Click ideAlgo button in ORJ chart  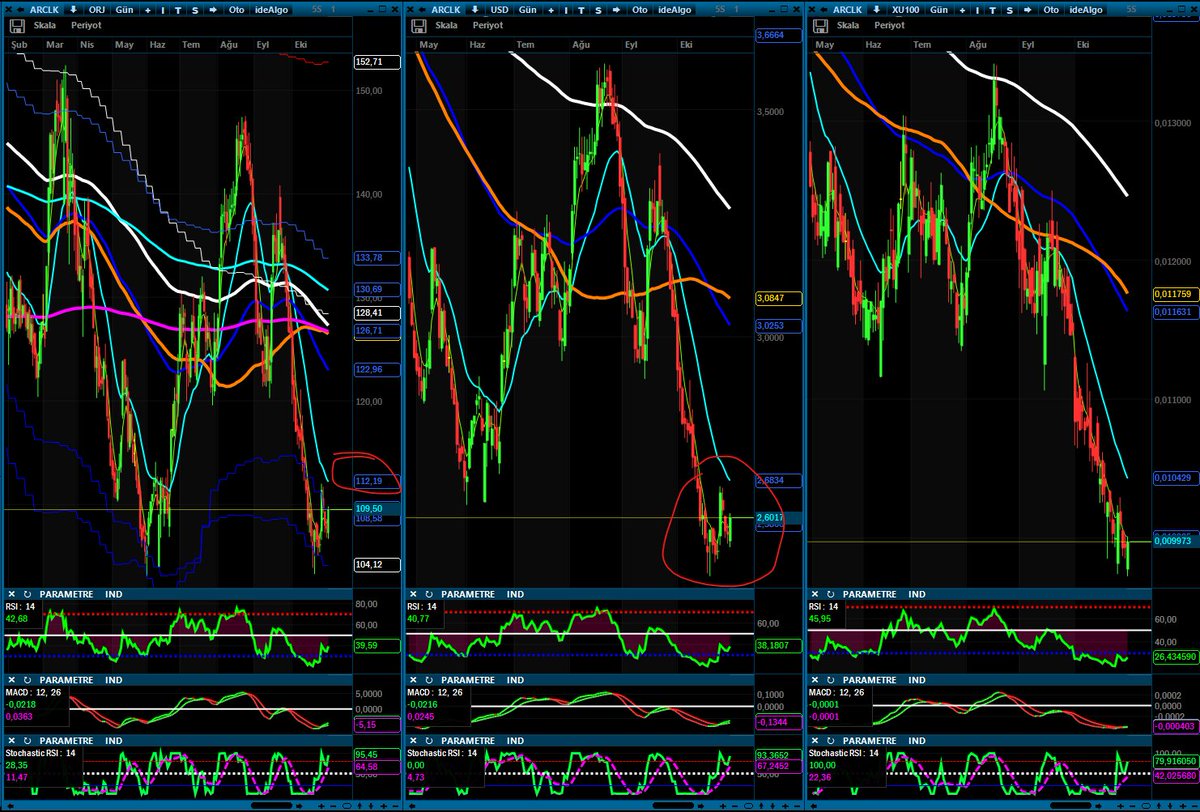click(271, 10)
